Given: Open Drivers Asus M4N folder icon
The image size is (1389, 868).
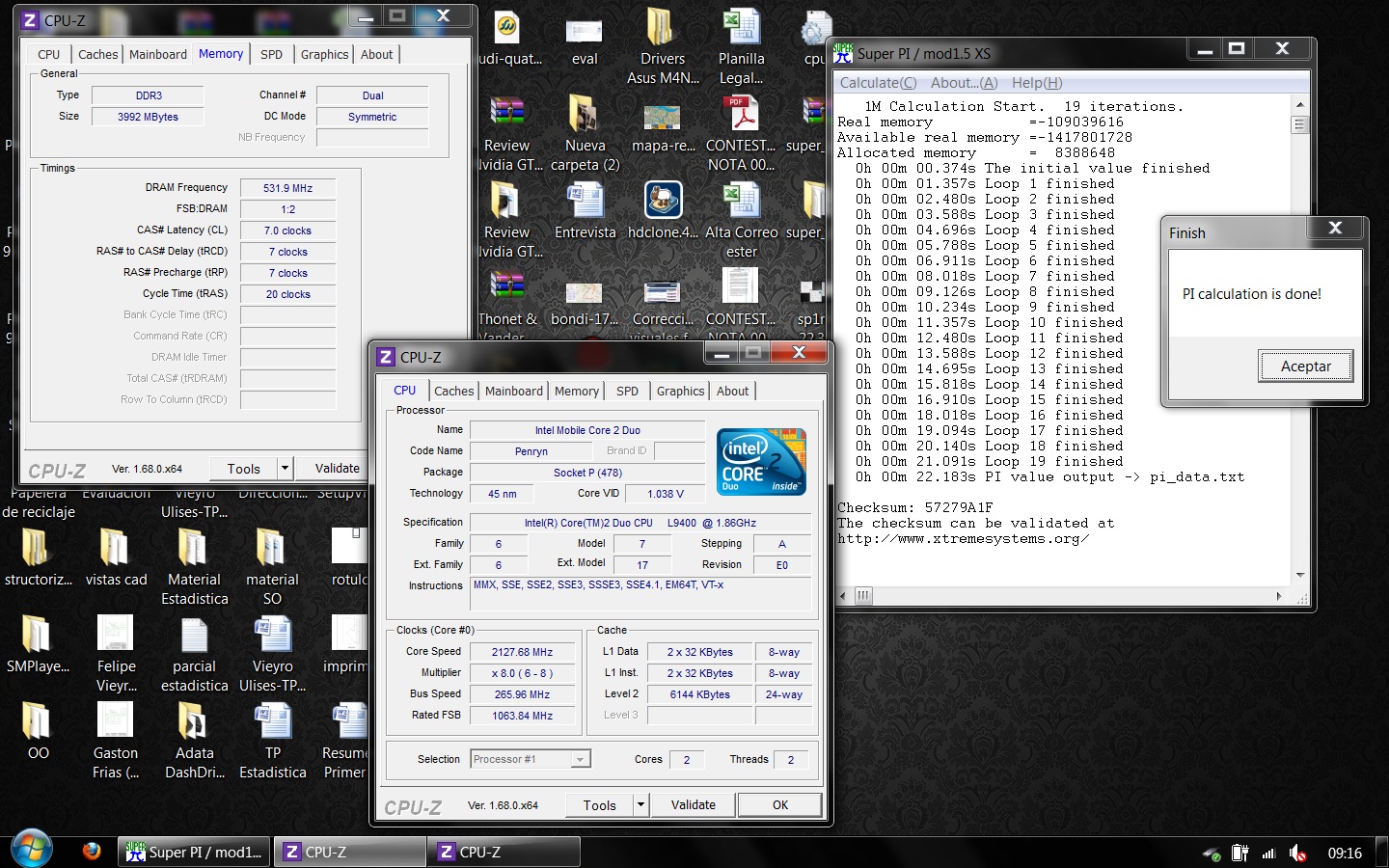Looking at the screenshot, I should [662, 29].
